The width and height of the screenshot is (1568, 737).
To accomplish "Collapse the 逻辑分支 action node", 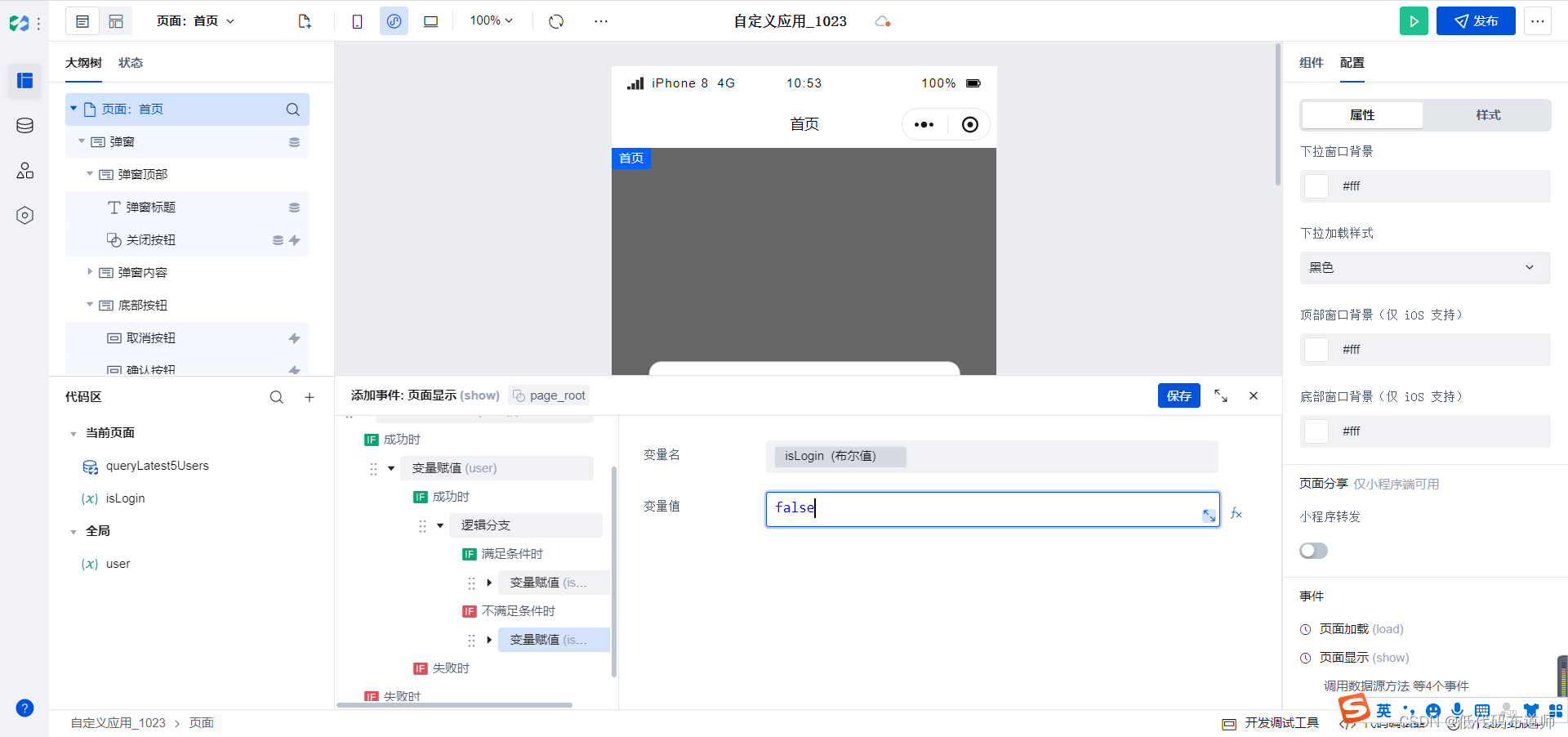I will [440, 525].
